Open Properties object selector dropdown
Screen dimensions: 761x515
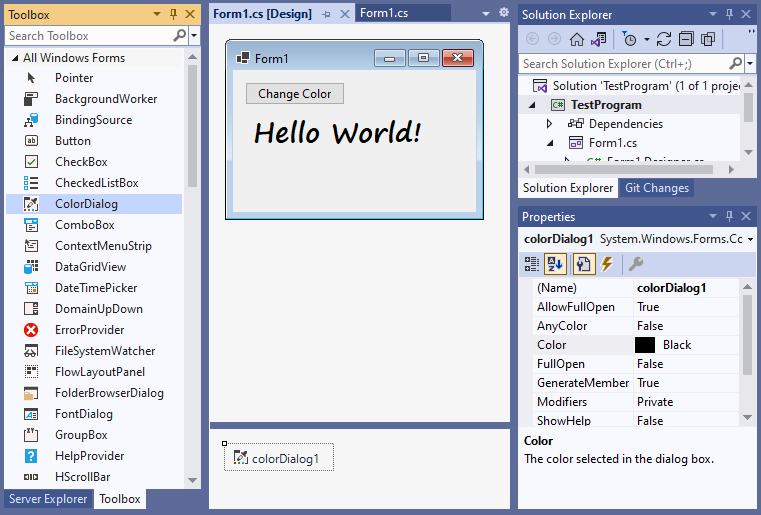(750, 239)
